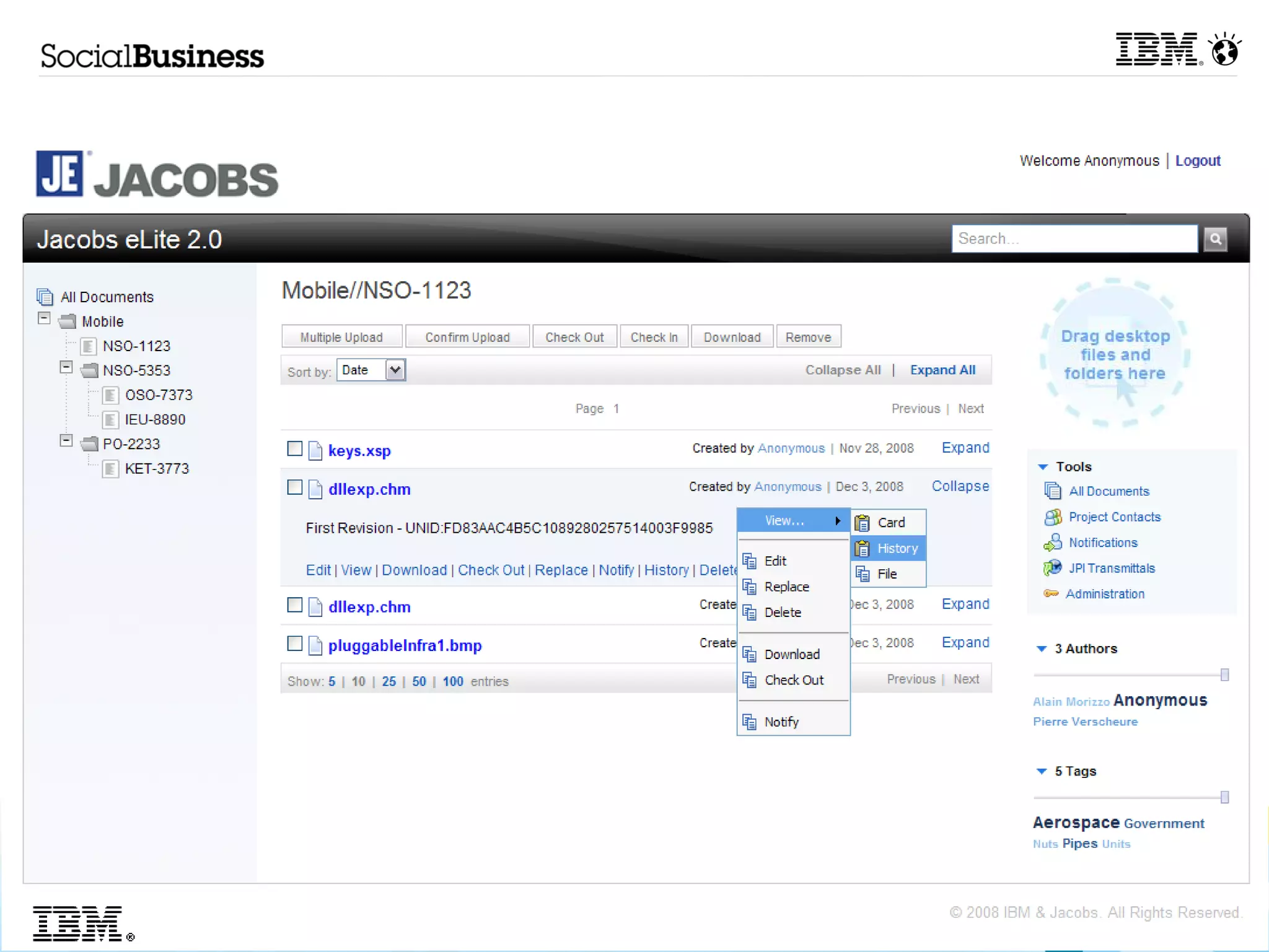
Task: Click the File icon in View submenu
Action: pos(863,574)
